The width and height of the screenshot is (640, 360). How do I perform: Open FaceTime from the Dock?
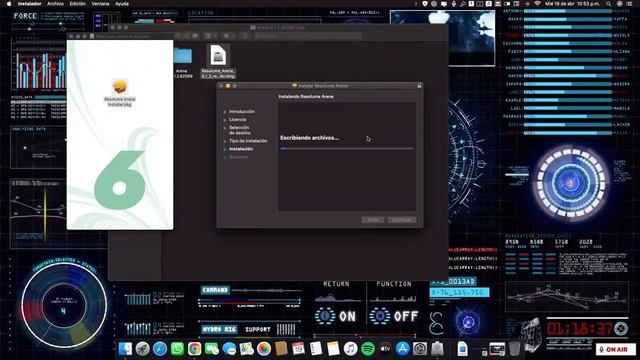[212, 349]
